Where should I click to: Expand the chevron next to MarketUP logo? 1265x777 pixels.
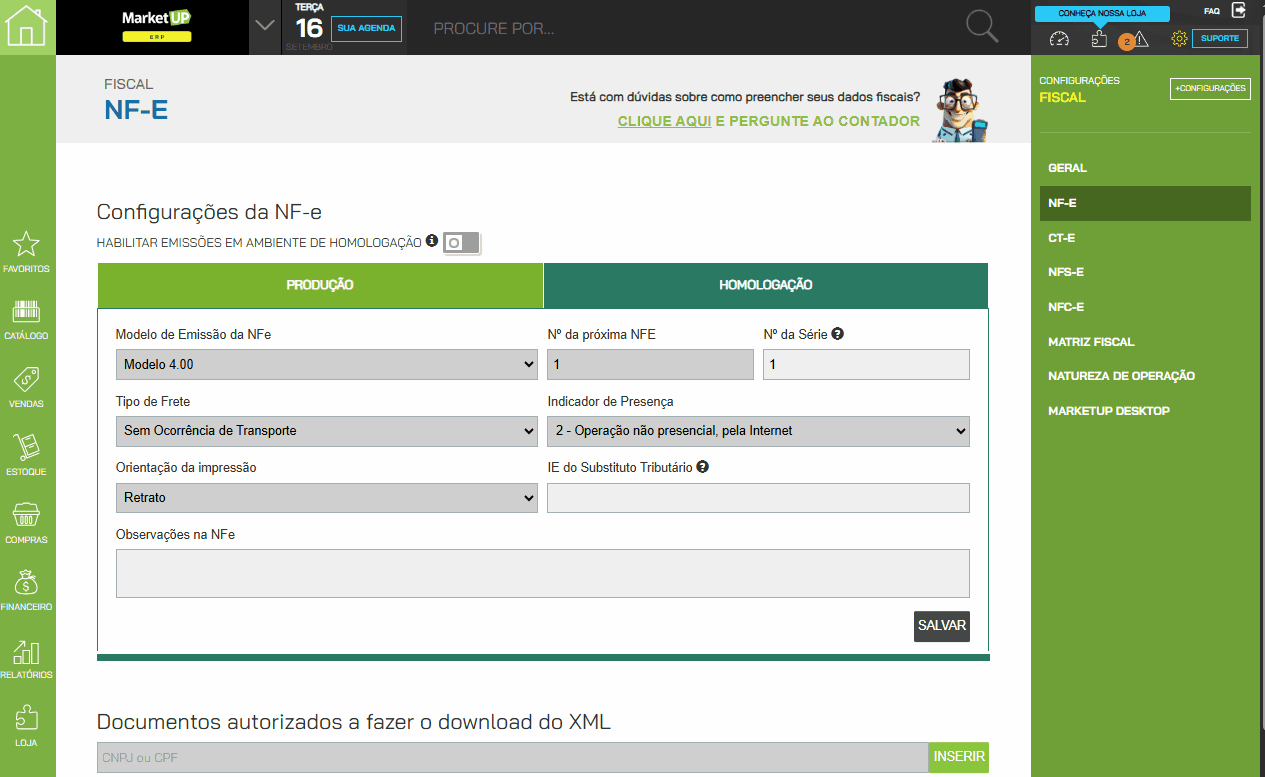[x=265, y=26]
